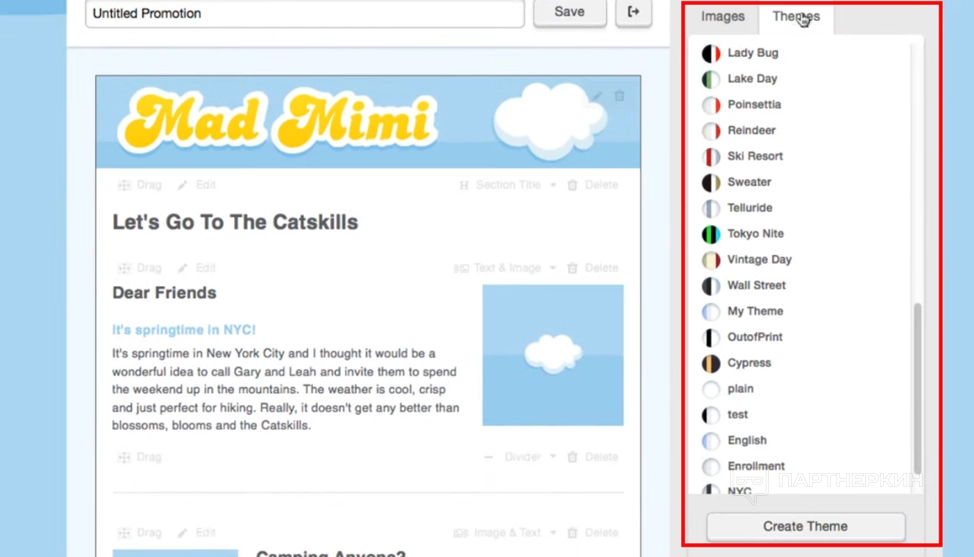Apply the Lake Day theme swatch
Viewport: 974px width, 557px height.
coord(711,79)
